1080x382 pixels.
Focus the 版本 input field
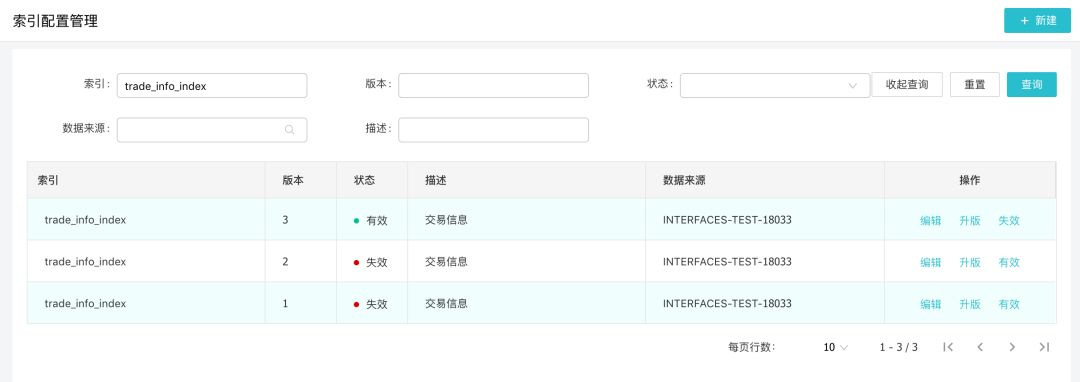[x=493, y=85]
